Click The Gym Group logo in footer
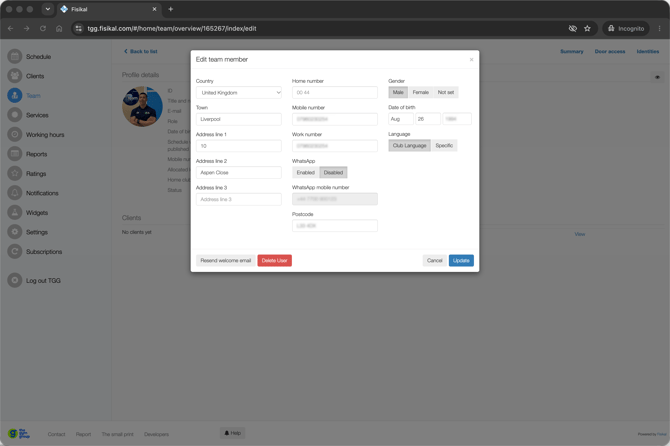The width and height of the screenshot is (670, 446). [x=19, y=434]
